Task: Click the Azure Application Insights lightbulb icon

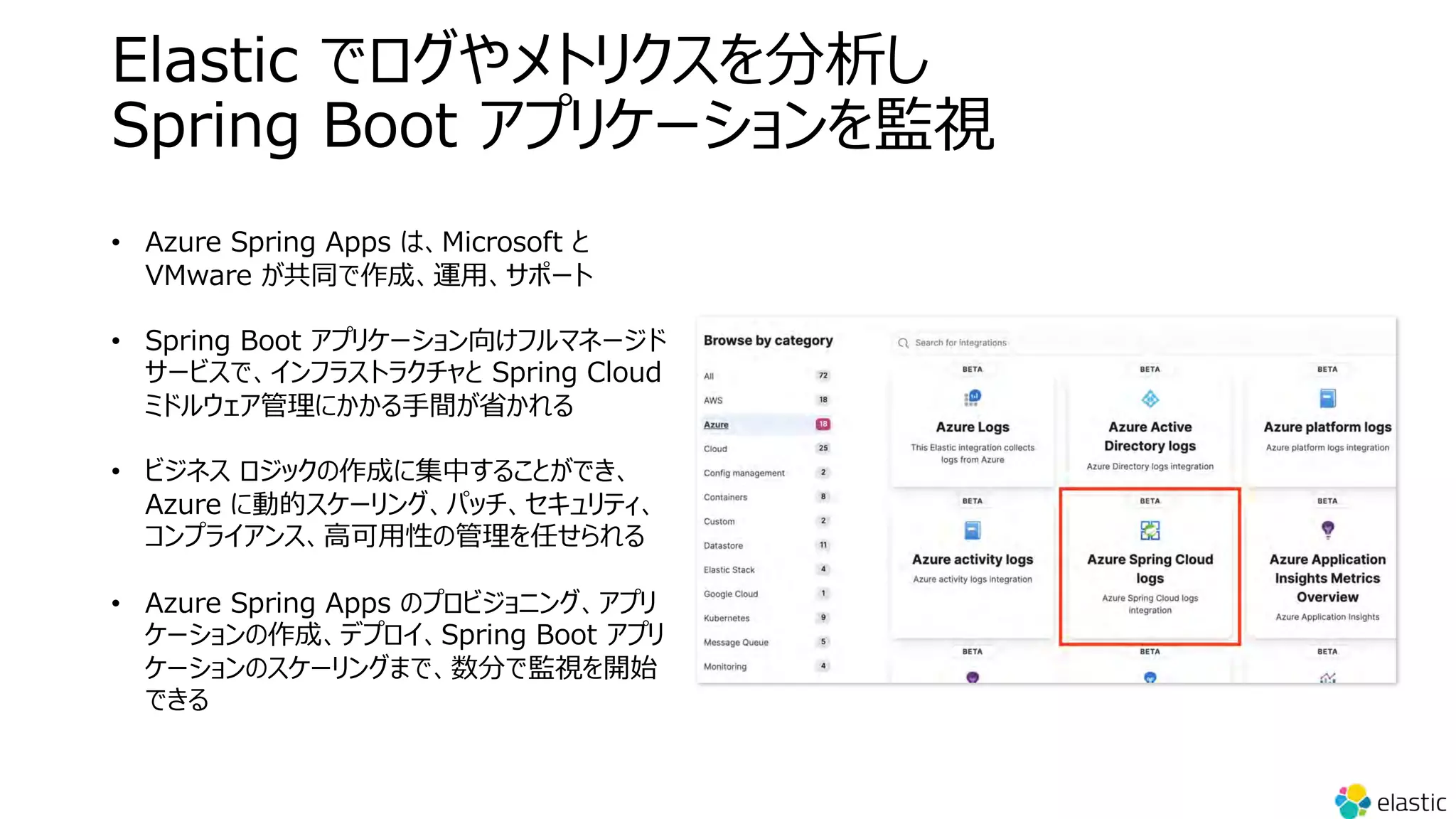Action: tap(1327, 530)
